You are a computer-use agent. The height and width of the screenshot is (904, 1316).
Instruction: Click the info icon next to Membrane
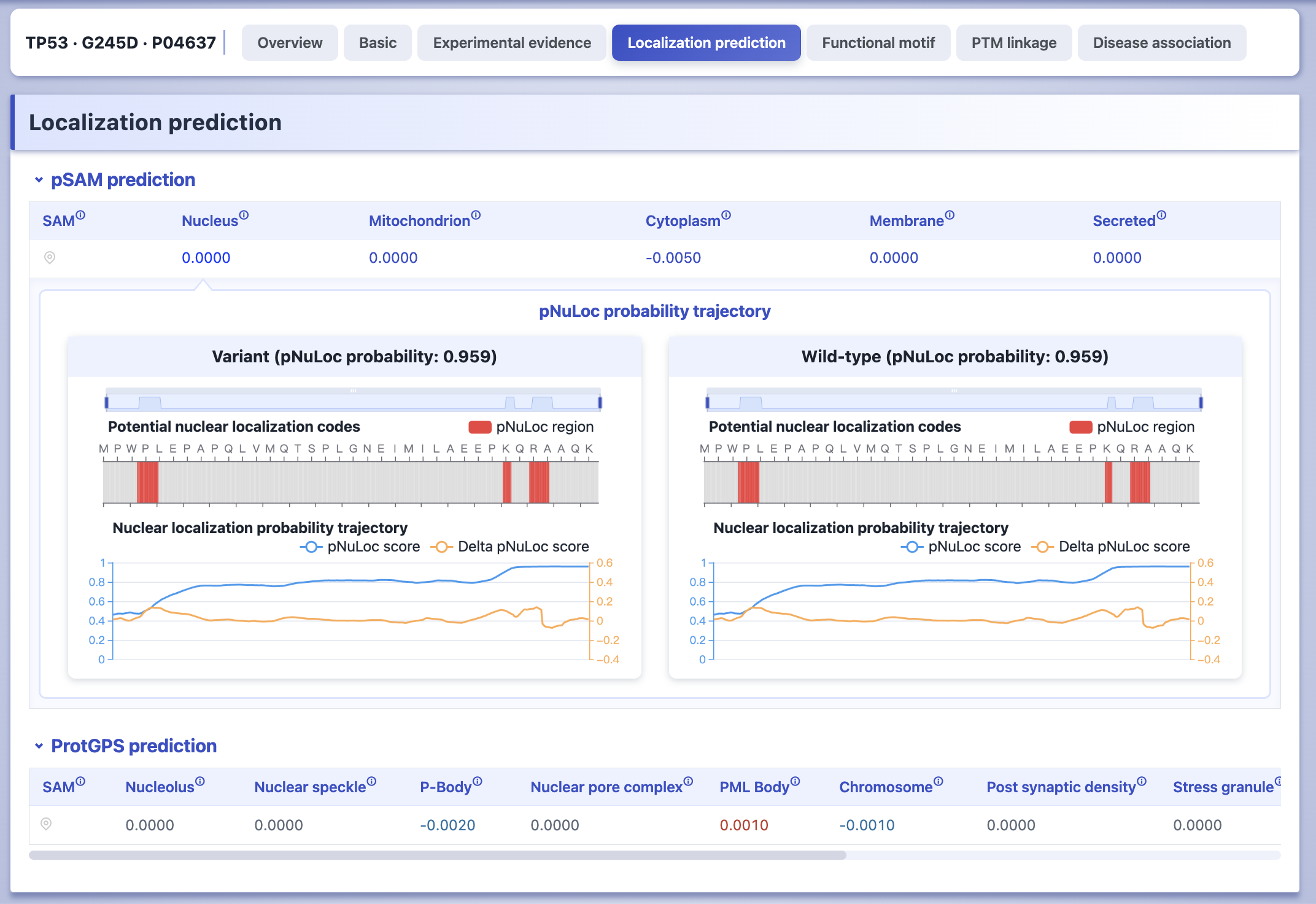coord(950,215)
